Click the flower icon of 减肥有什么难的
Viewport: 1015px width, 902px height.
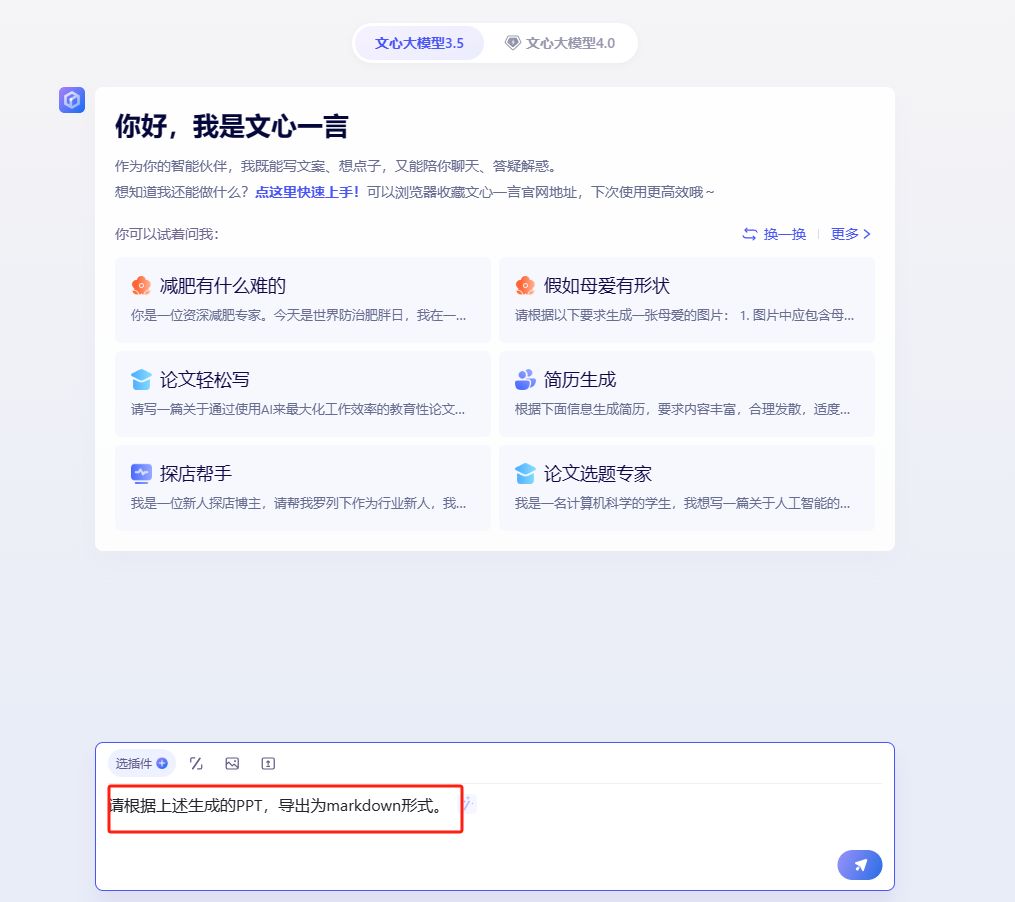tap(141, 286)
